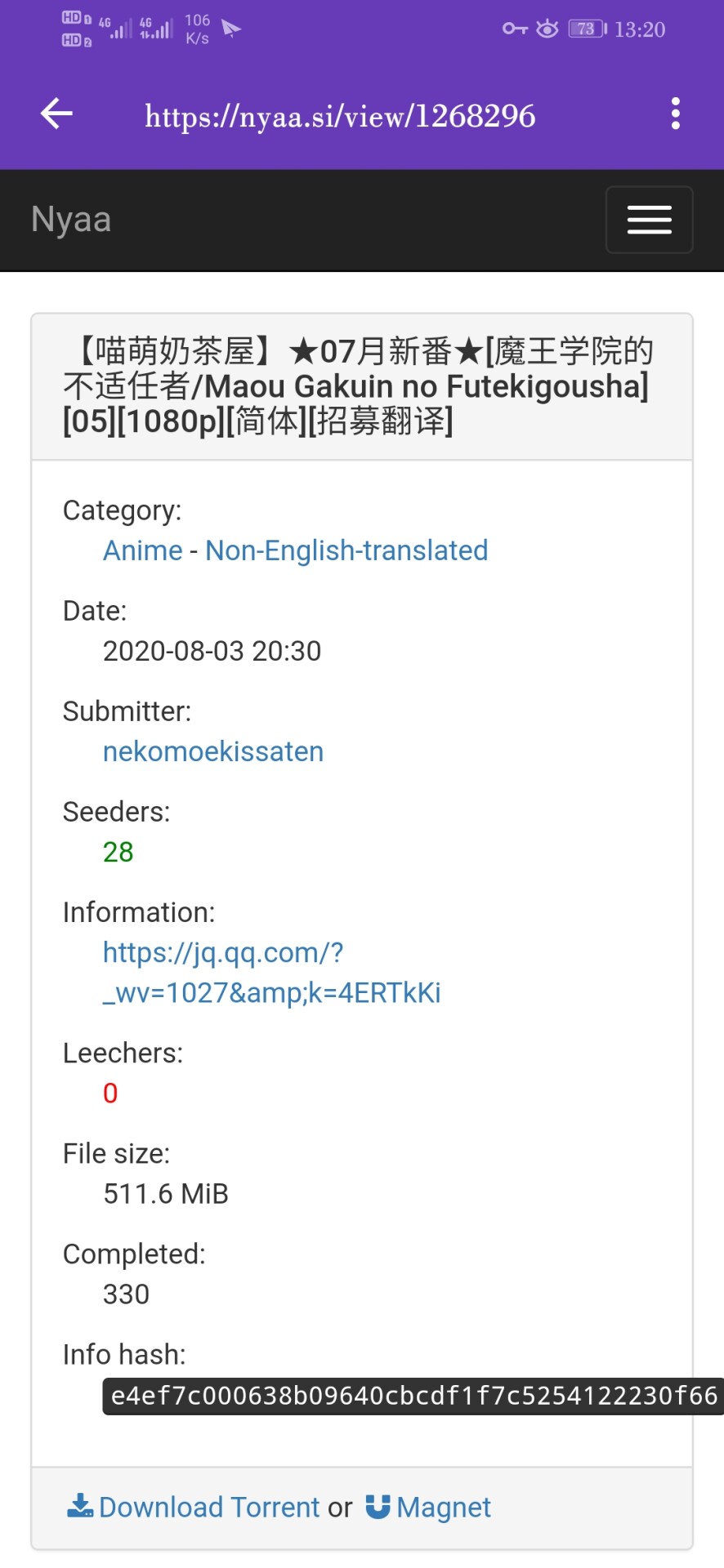
Task: Select the Anime category link
Action: [x=142, y=551]
